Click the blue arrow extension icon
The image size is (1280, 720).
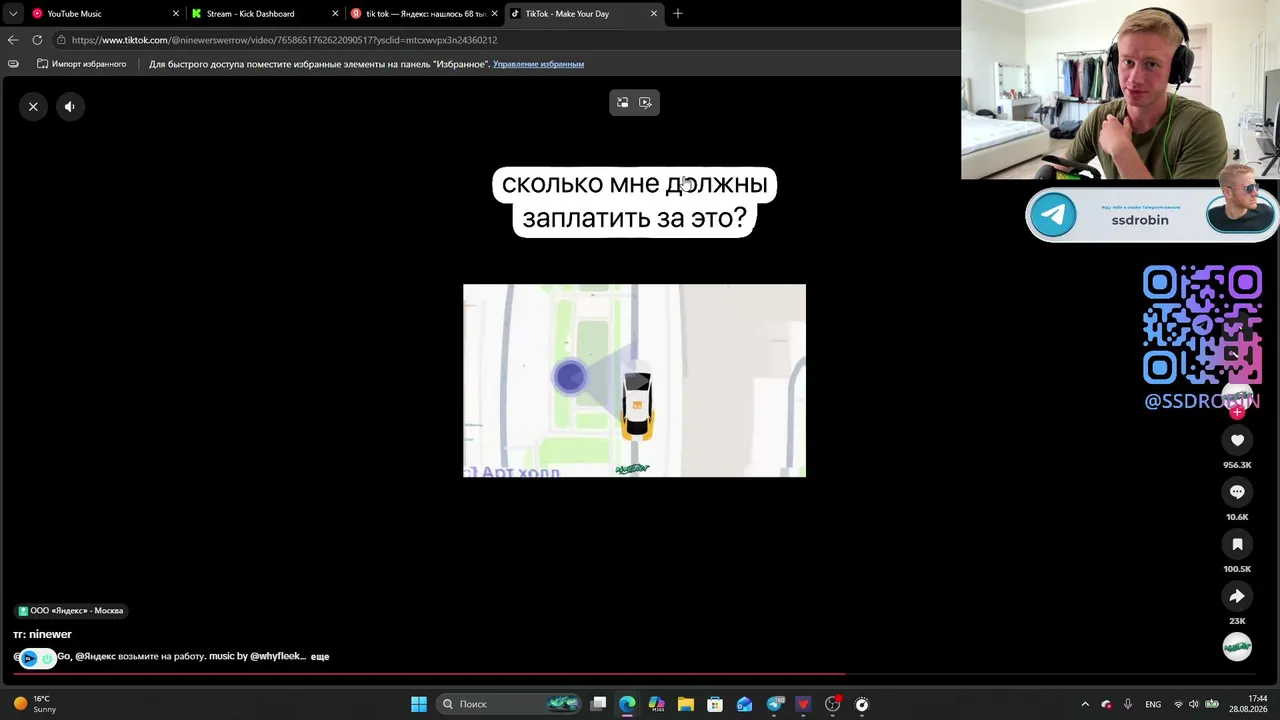(x=29, y=658)
